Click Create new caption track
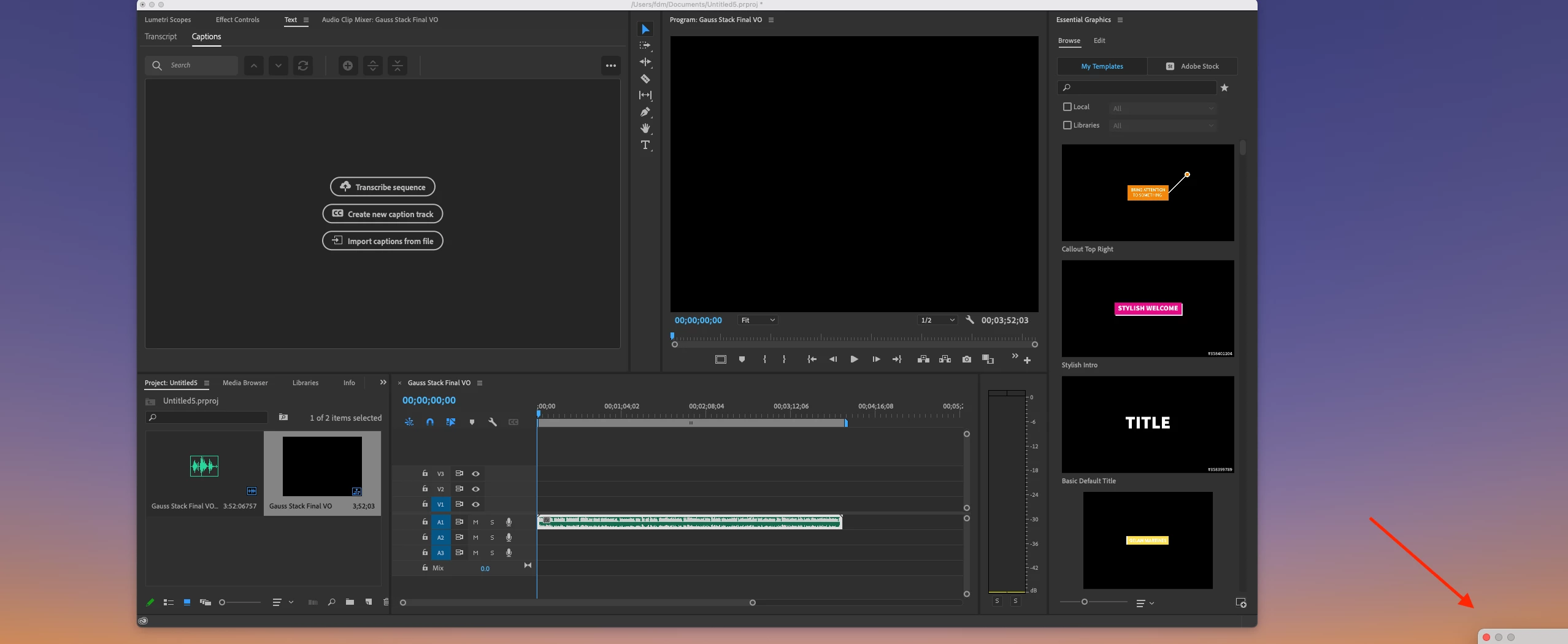 pyautogui.click(x=383, y=213)
